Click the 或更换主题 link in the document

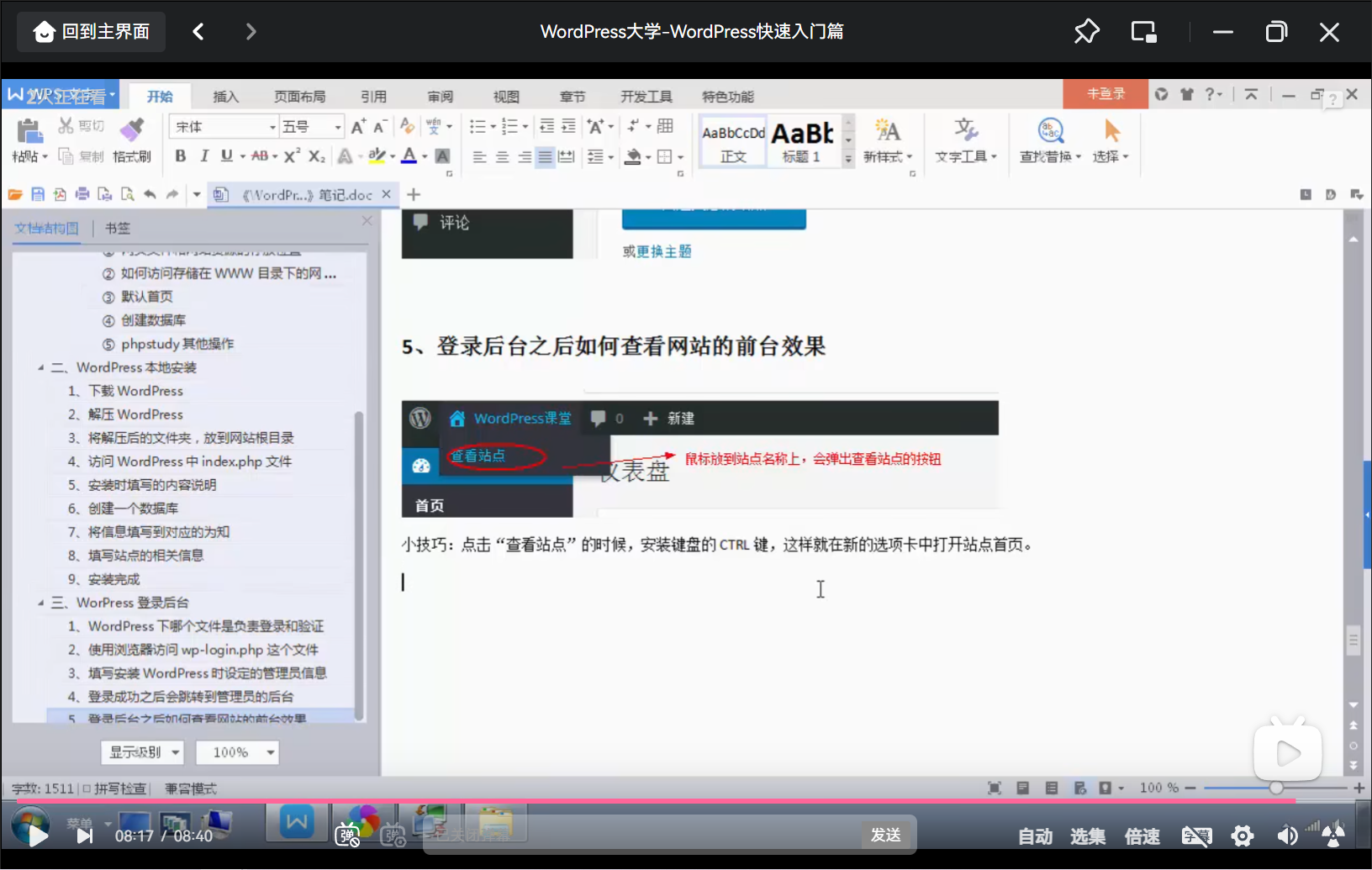click(x=657, y=251)
